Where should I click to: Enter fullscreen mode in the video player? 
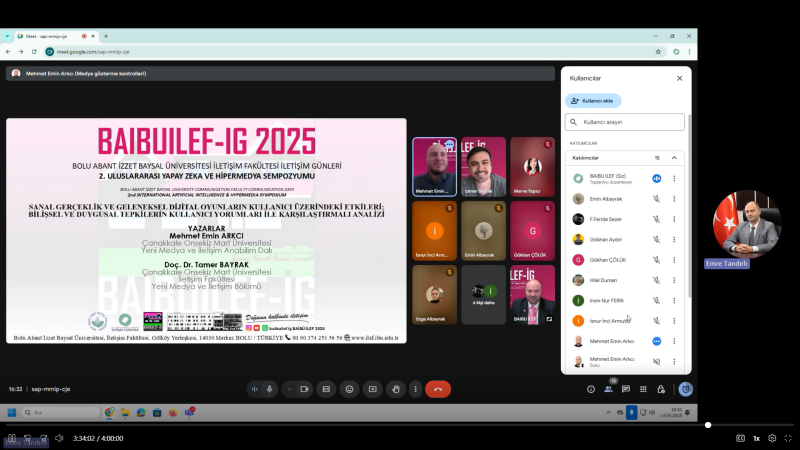pyautogui.click(x=788, y=438)
